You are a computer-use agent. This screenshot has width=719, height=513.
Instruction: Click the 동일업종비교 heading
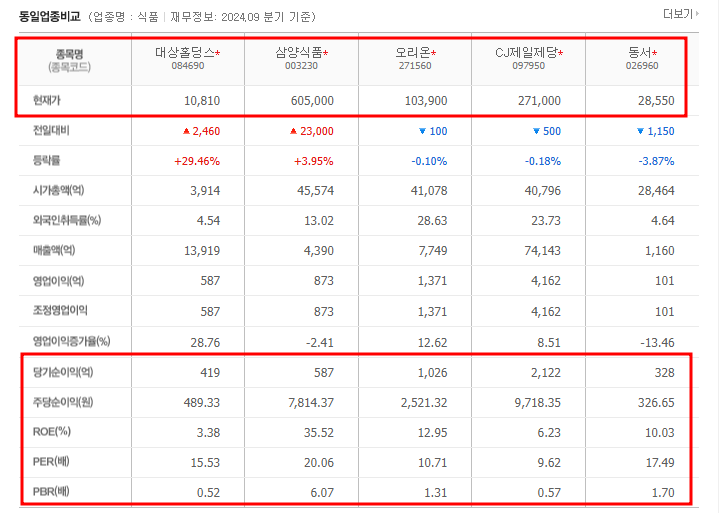click(x=50, y=17)
